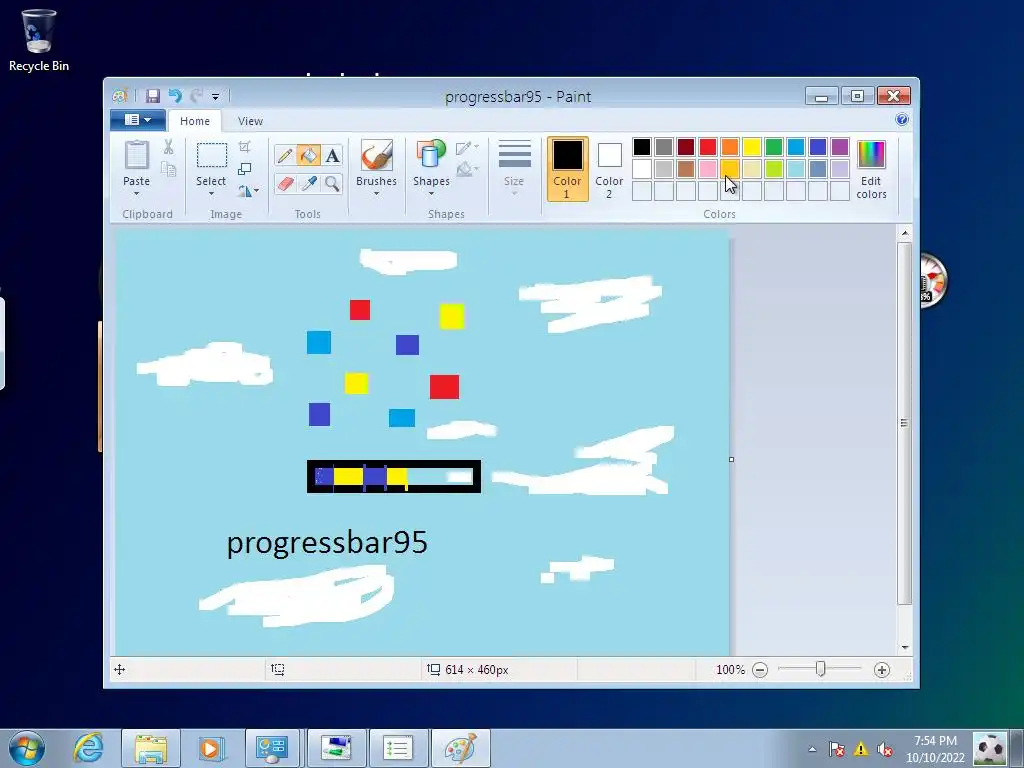The image size is (1024, 768).
Task: Save the file from quick access toolbar
Action: coord(153,97)
